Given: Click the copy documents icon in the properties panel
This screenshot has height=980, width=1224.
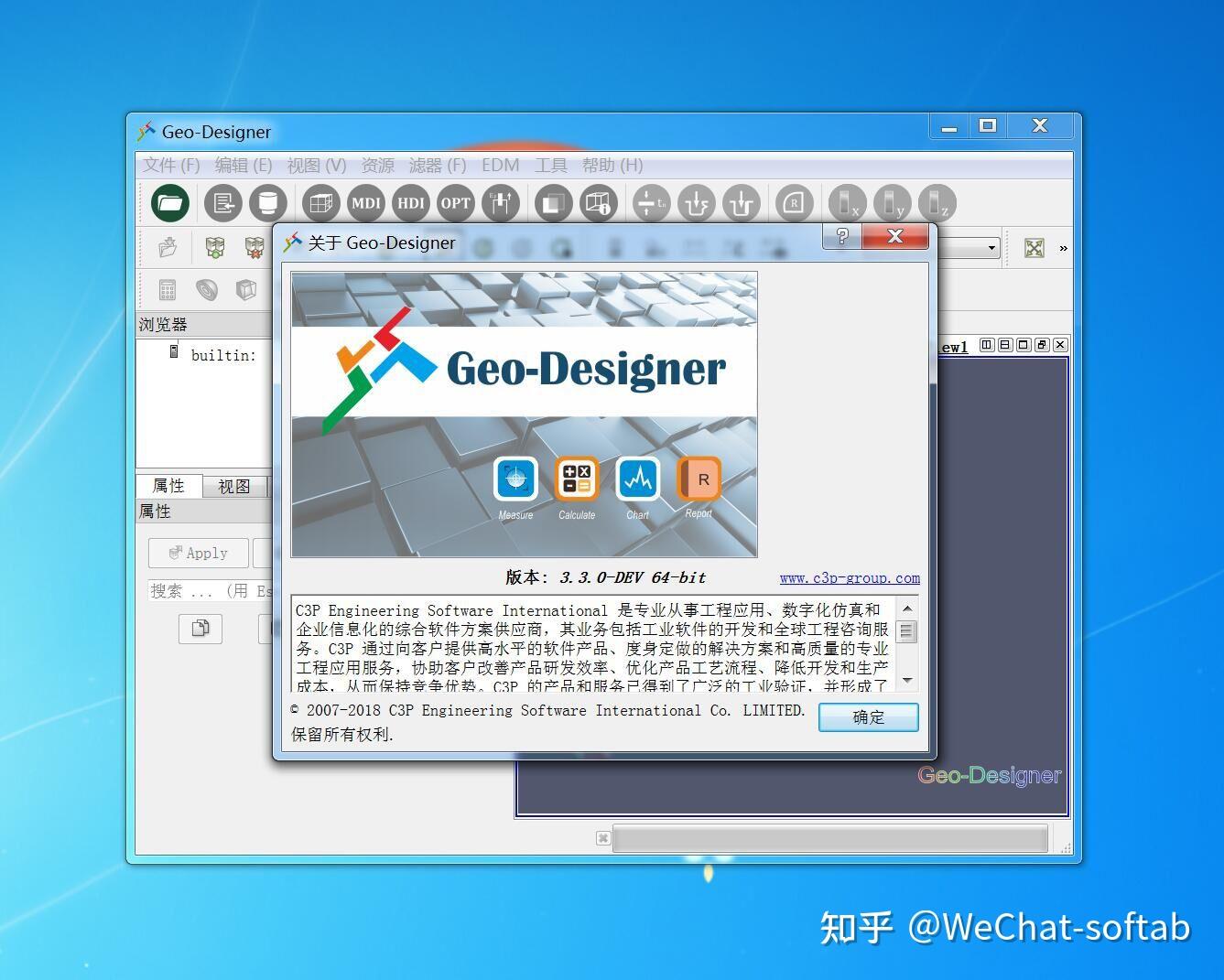Looking at the screenshot, I should (x=200, y=629).
